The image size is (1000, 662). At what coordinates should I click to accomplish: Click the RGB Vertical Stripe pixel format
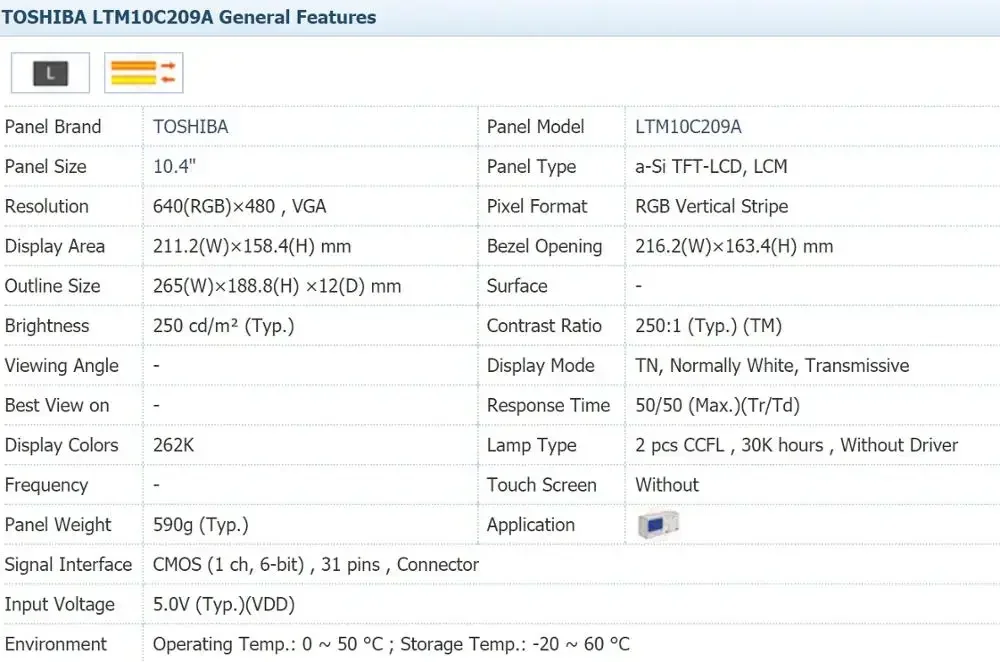click(711, 207)
